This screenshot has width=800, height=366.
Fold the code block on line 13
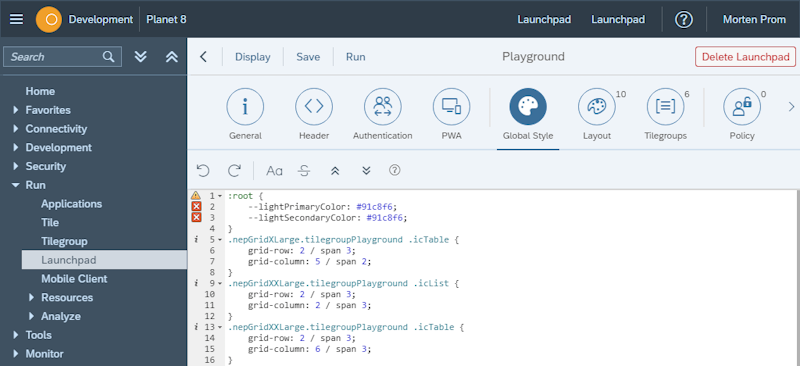click(220, 327)
